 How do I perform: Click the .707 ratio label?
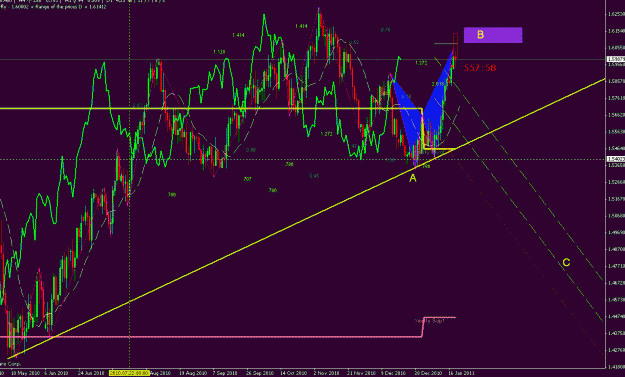(247, 179)
